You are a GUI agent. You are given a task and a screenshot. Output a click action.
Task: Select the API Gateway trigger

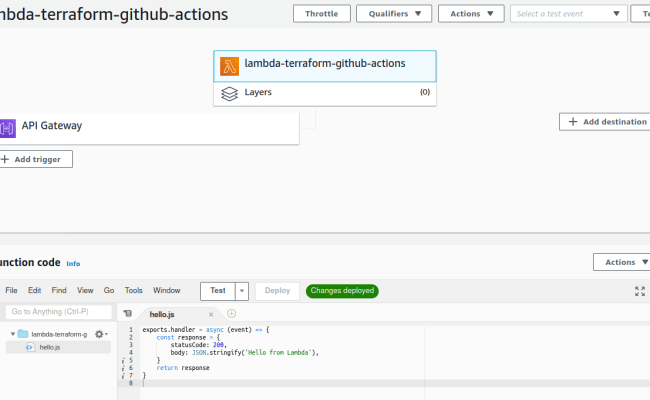[x=149, y=128]
